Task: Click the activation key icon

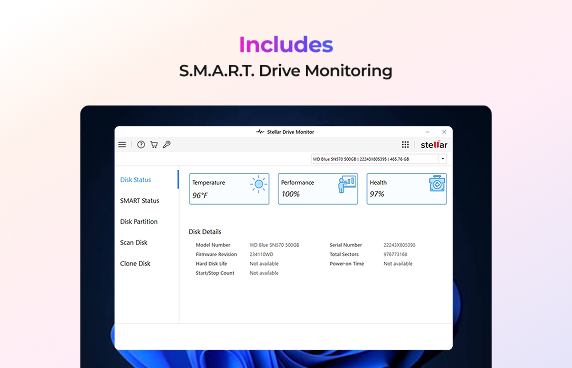Action: point(167,145)
